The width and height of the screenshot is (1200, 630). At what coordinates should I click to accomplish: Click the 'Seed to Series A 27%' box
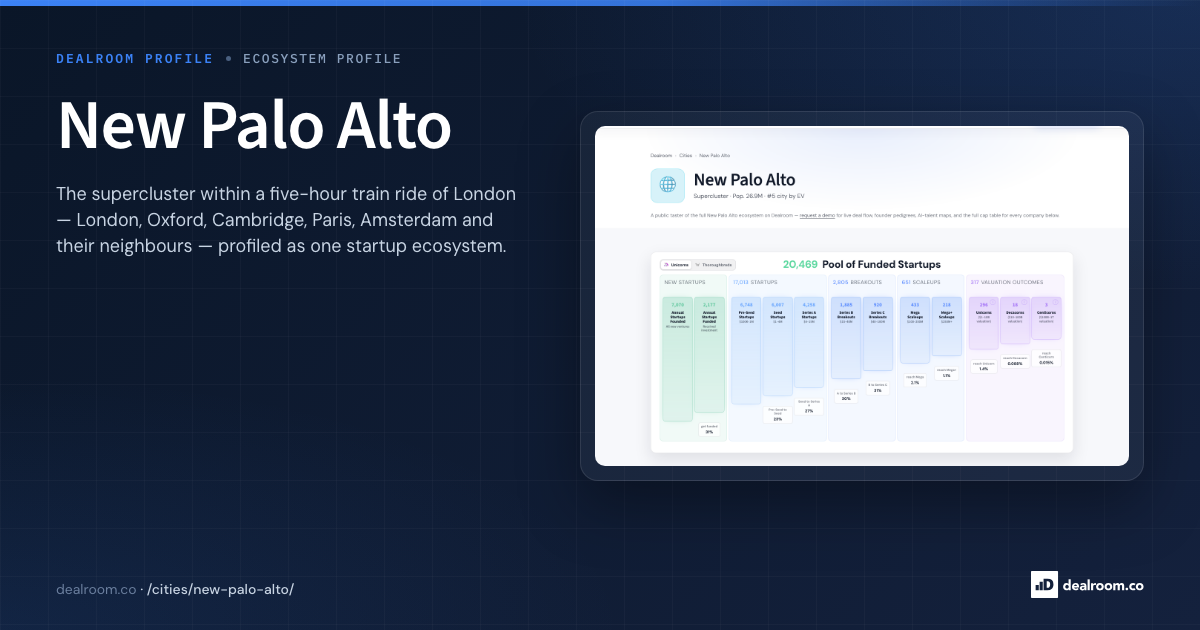point(809,406)
